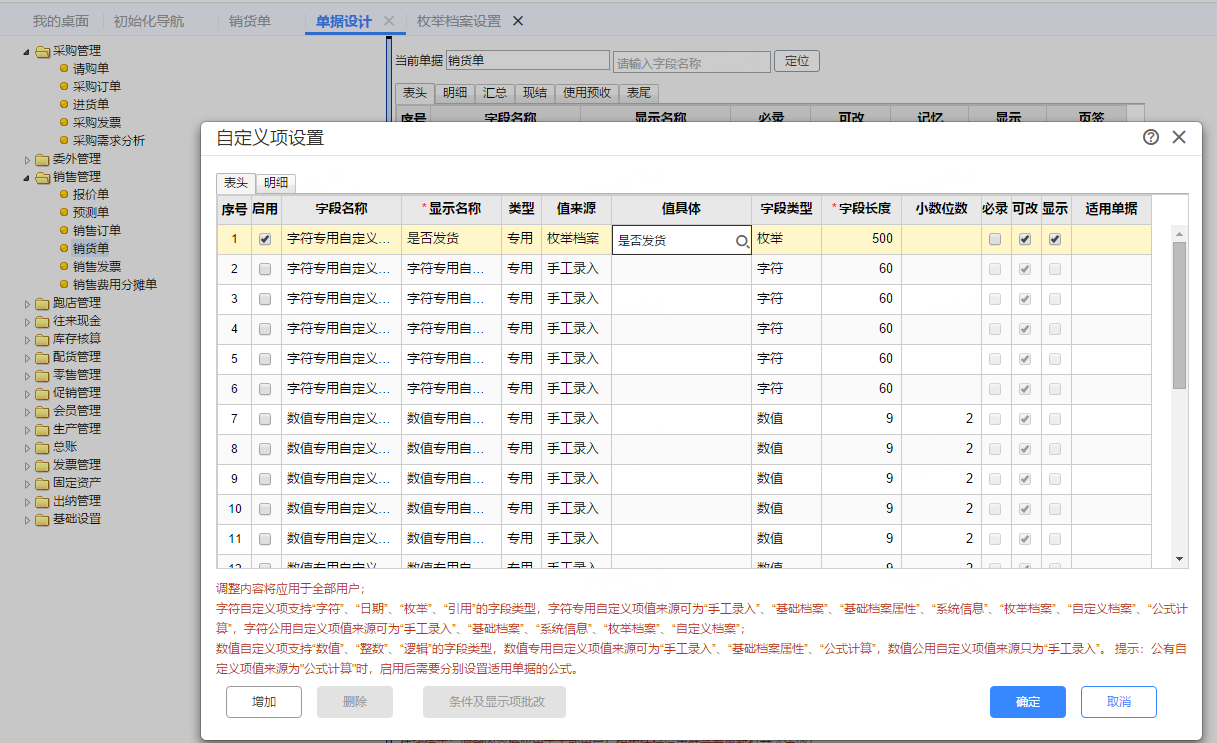Focus the 请输入字段名称 search field
Screen dimensions: 1217x743
pos(692,62)
